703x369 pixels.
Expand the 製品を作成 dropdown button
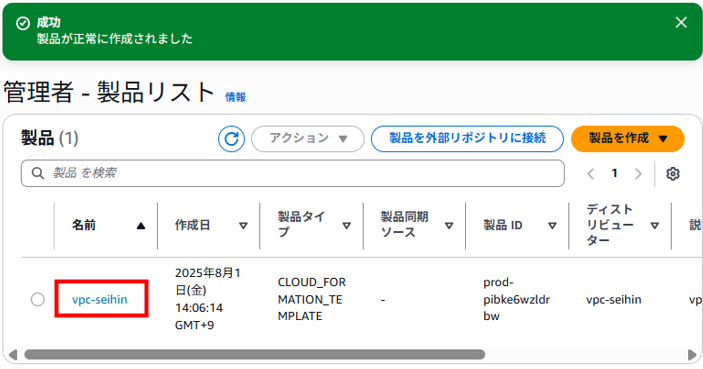pos(627,139)
